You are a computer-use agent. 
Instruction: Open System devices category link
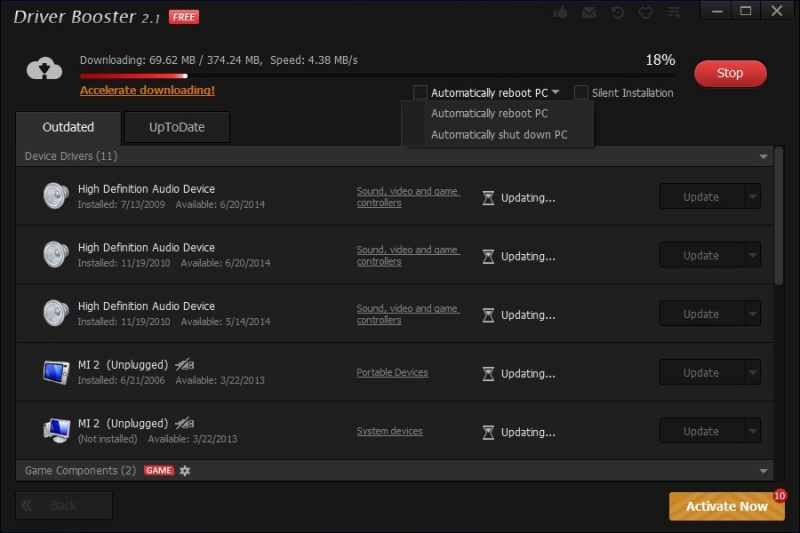pyautogui.click(x=389, y=431)
